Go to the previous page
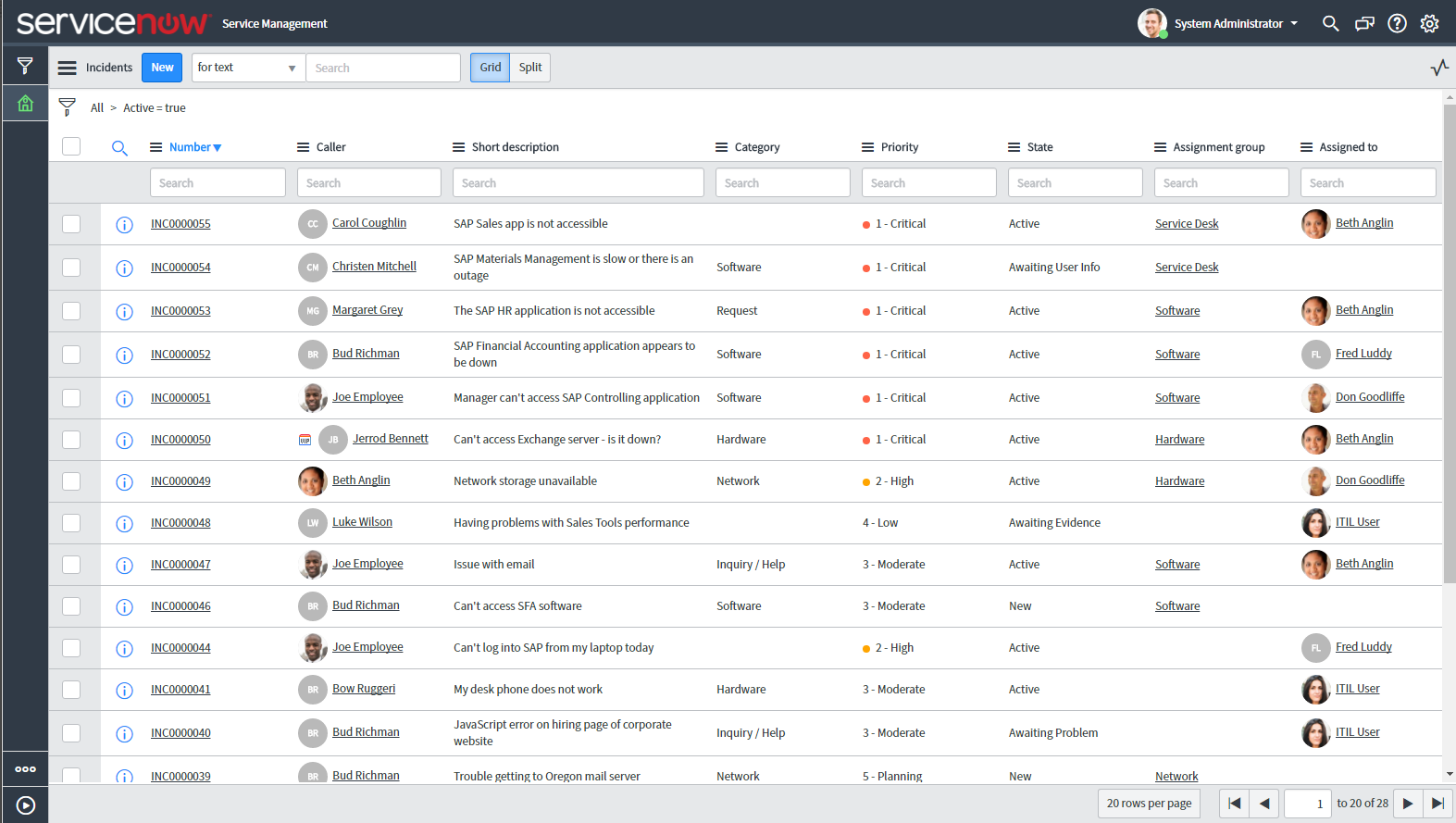This screenshot has height=823, width=1456. [x=1264, y=804]
